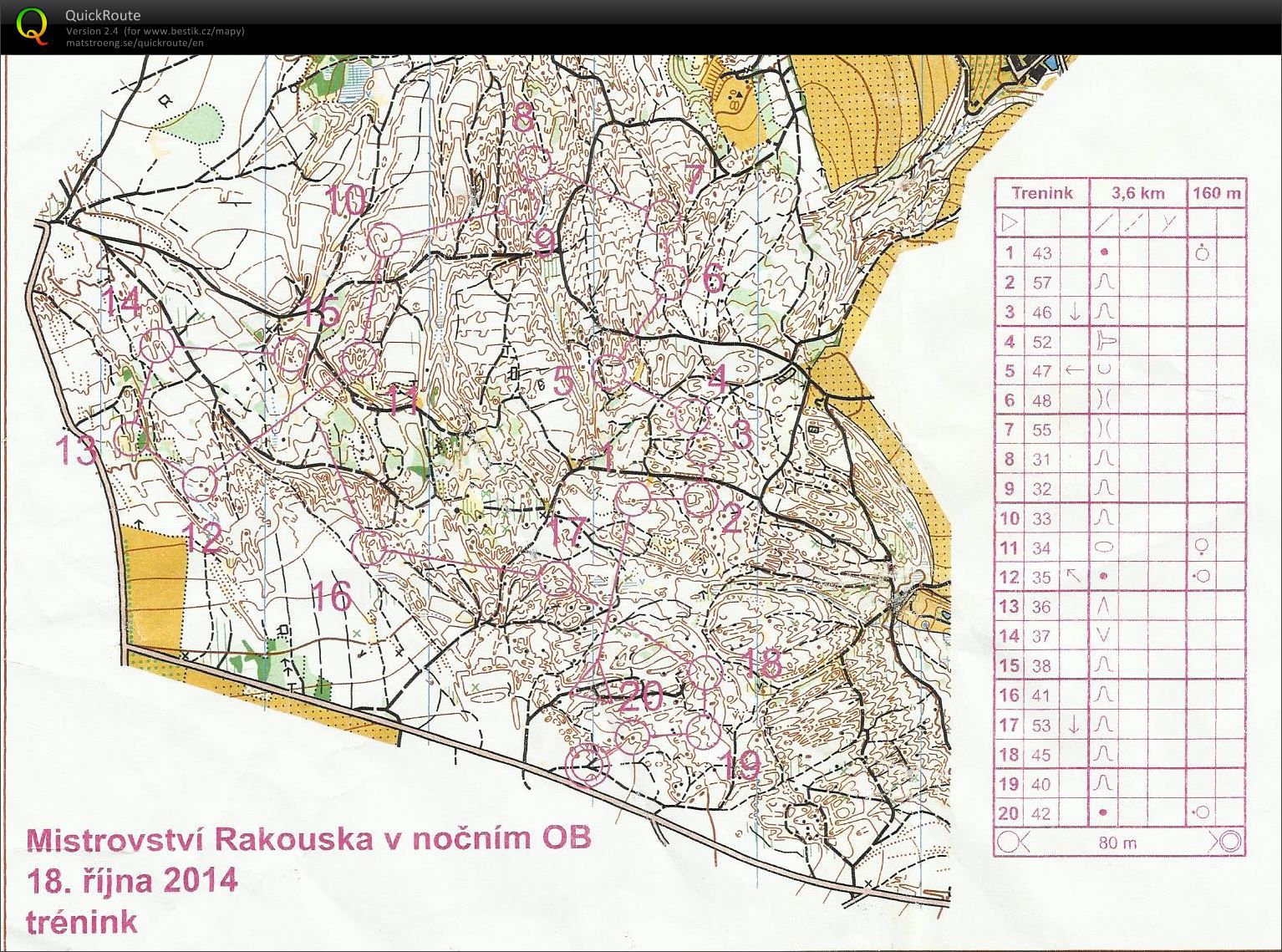The image size is (1282, 952).
Task: Click the ellipse feature symbol in row 11
Action: (1104, 547)
